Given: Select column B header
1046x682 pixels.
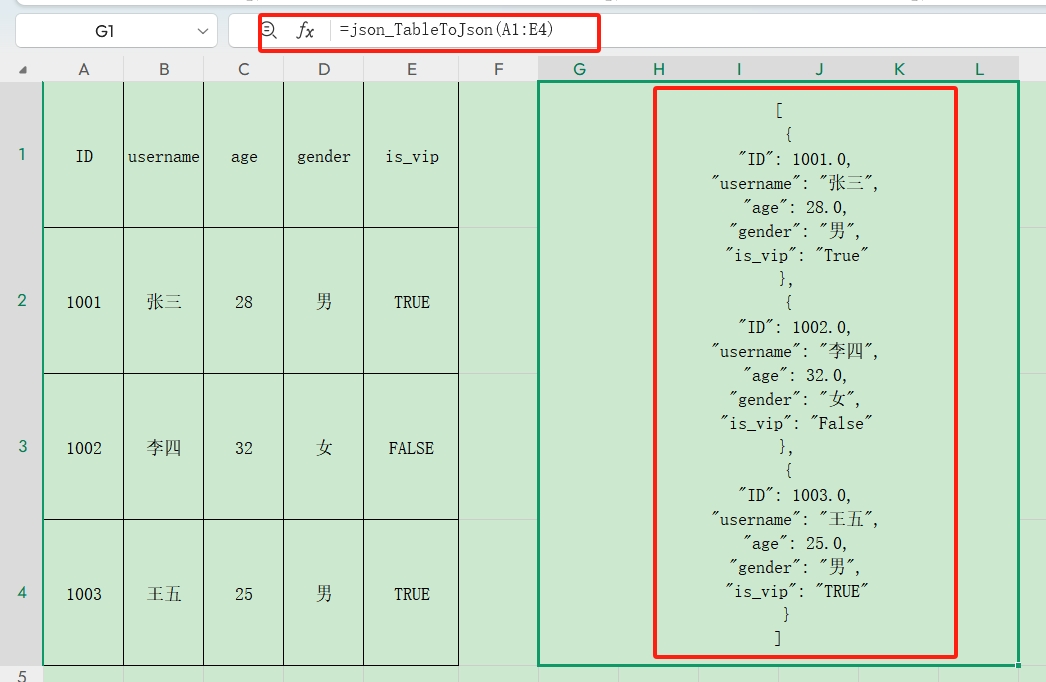Looking at the screenshot, I should coord(163,69).
